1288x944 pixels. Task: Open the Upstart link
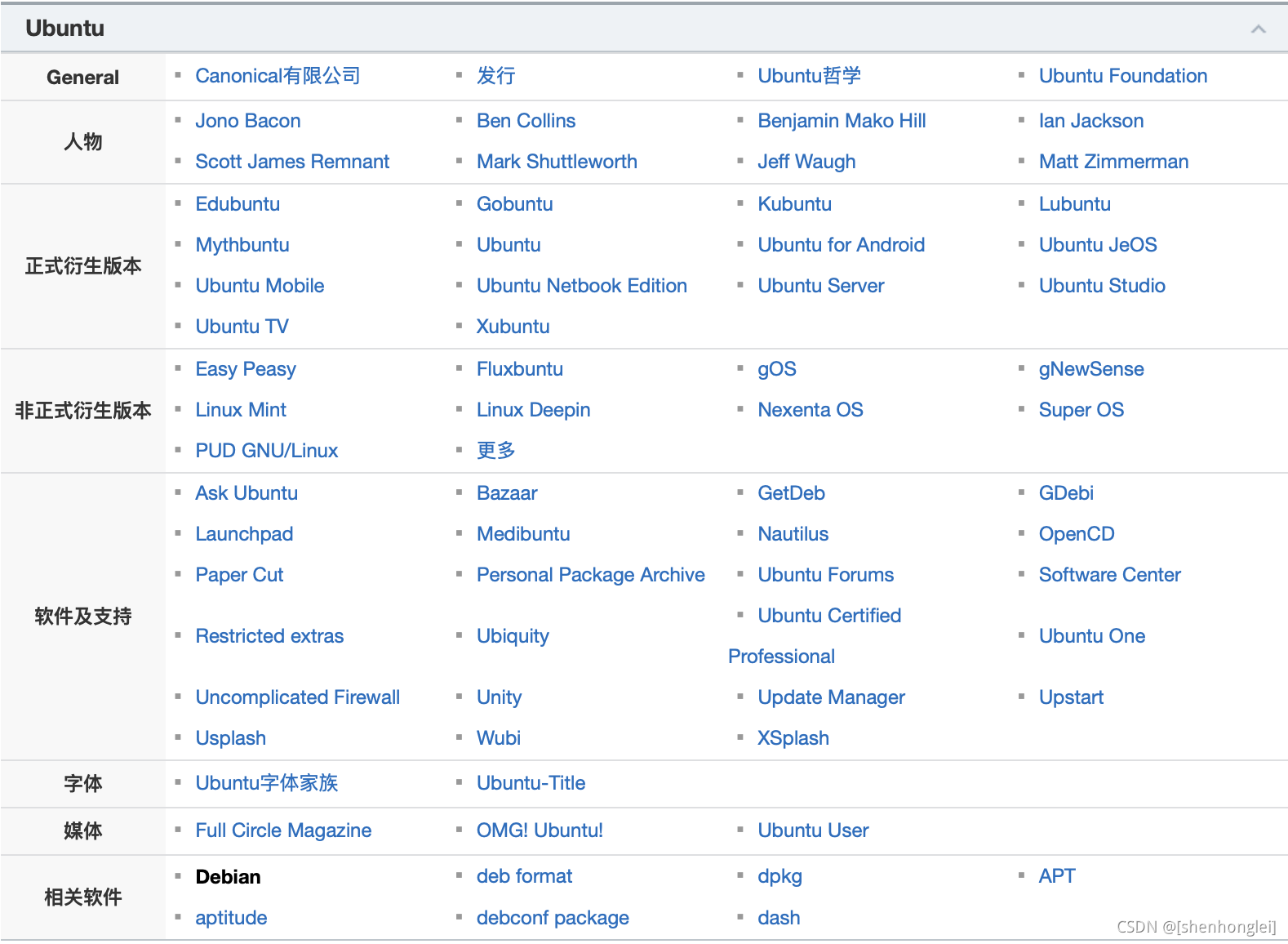(1071, 697)
